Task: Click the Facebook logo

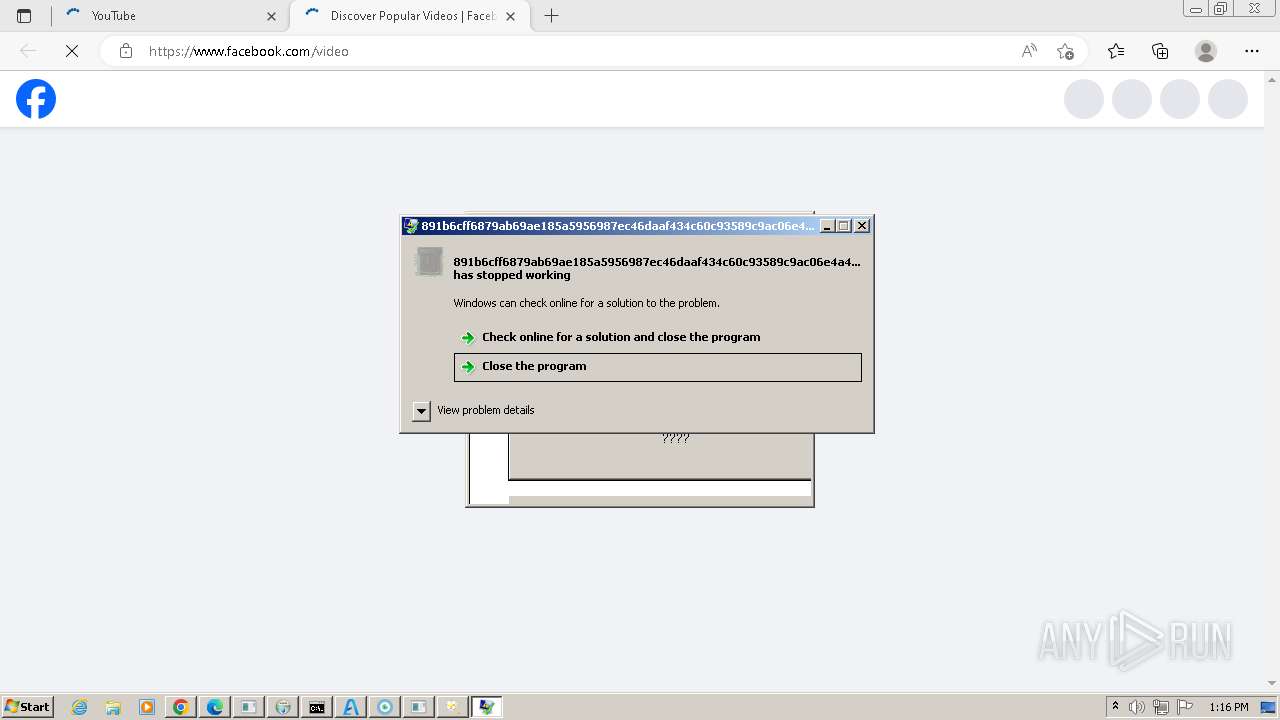Action: point(36,99)
